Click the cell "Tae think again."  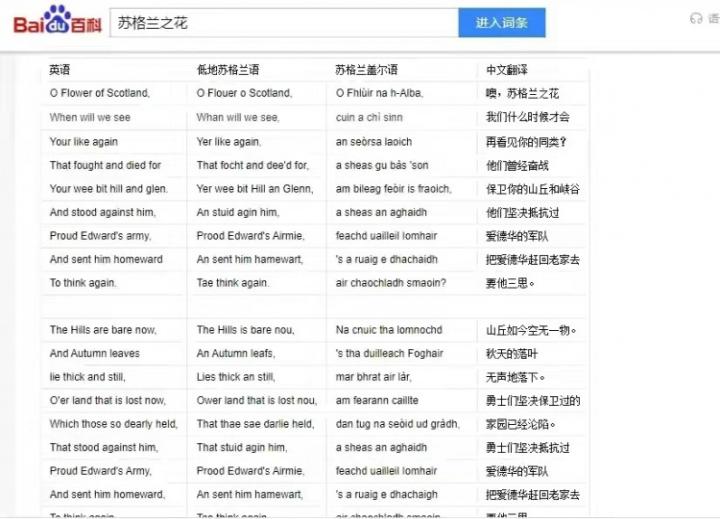pos(232,283)
